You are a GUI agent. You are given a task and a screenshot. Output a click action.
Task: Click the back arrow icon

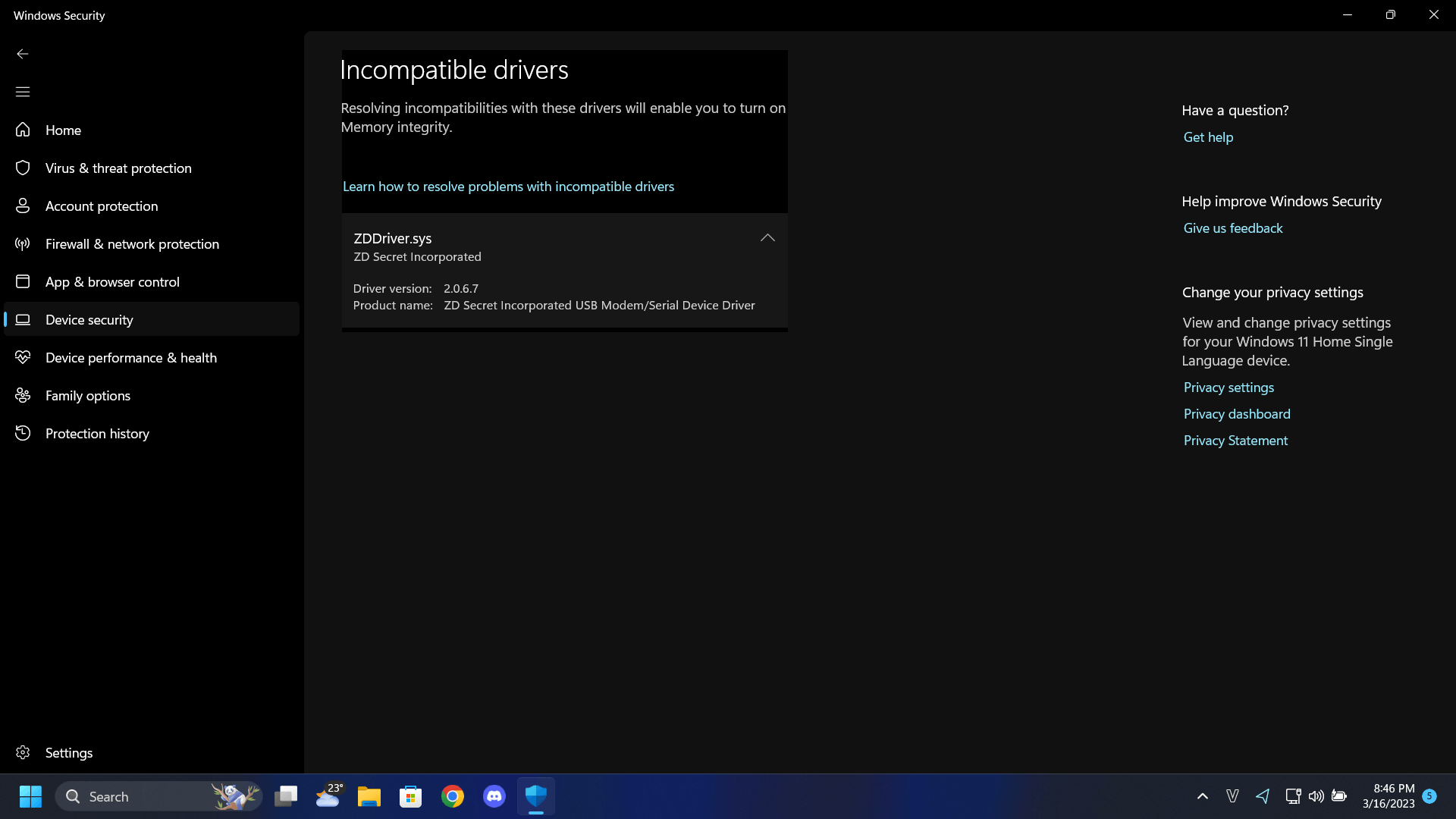(23, 54)
